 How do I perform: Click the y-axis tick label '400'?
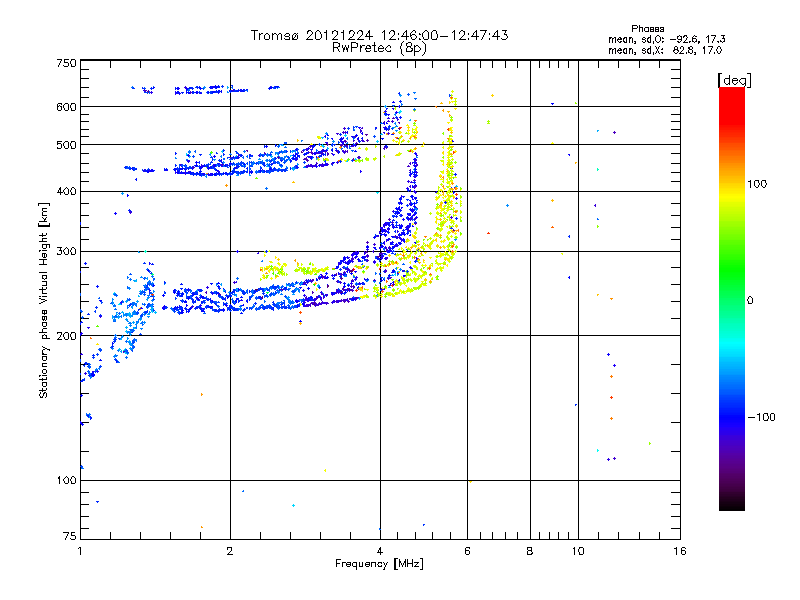[66, 191]
